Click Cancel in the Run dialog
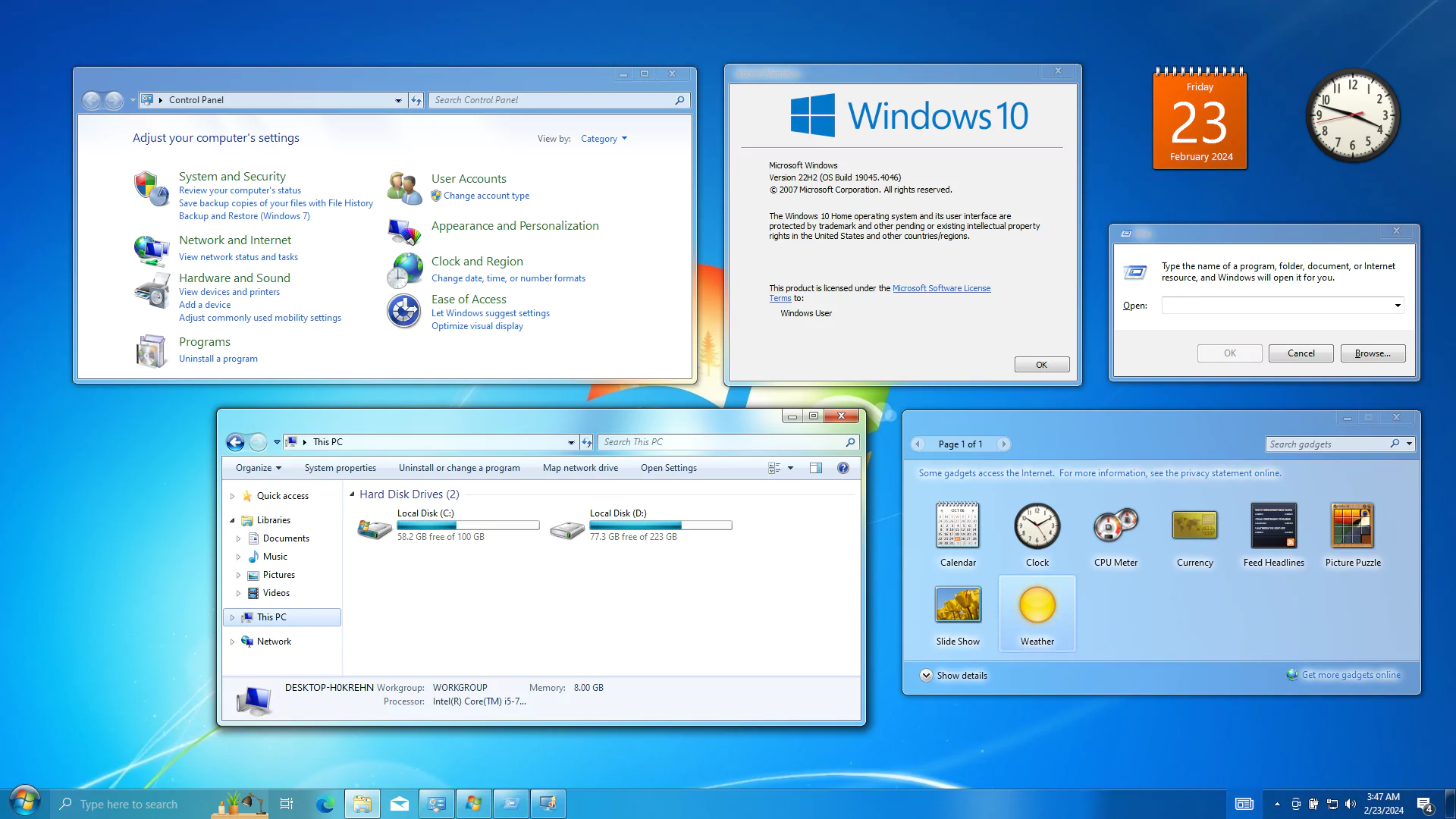Viewport: 1456px width, 819px height. [1301, 353]
